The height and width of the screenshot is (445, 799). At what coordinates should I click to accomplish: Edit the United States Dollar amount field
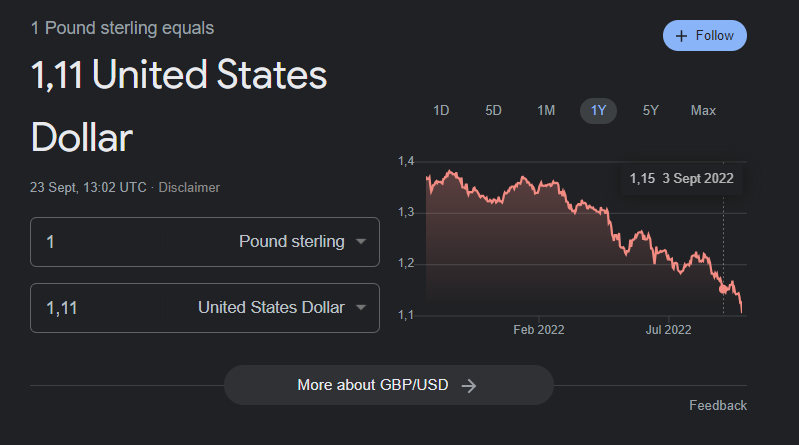coord(97,307)
